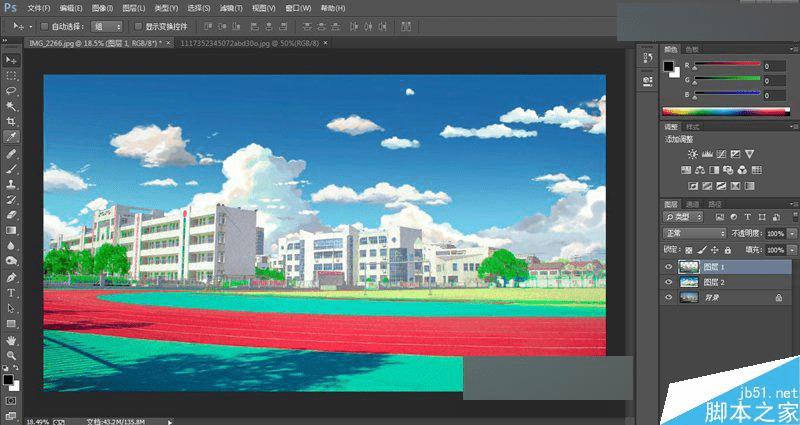The height and width of the screenshot is (425, 800).
Task: Click the R red channel slider
Action: [727, 65]
